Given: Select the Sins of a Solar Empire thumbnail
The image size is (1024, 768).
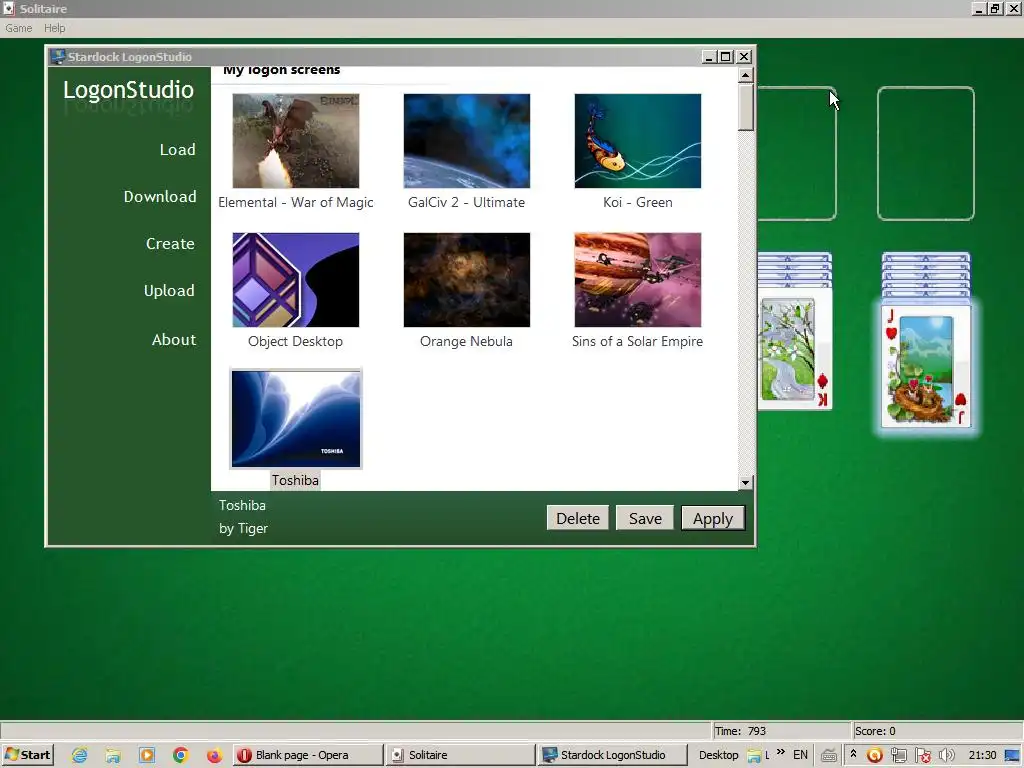Looking at the screenshot, I should (638, 280).
